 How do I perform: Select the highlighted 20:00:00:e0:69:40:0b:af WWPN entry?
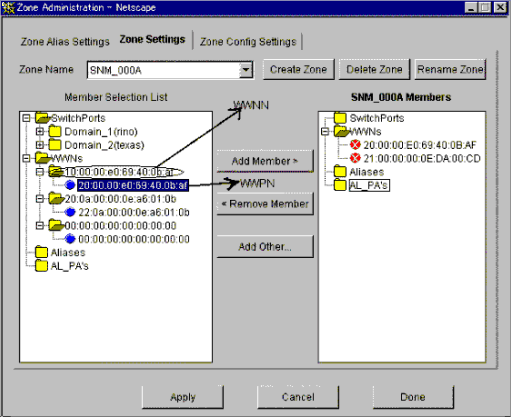click(133, 185)
